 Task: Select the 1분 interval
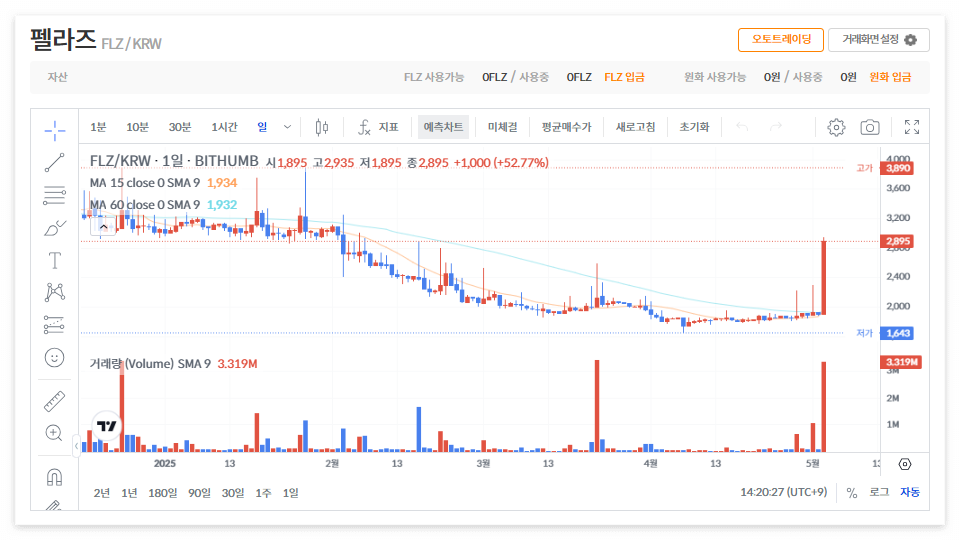coord(98,127)
